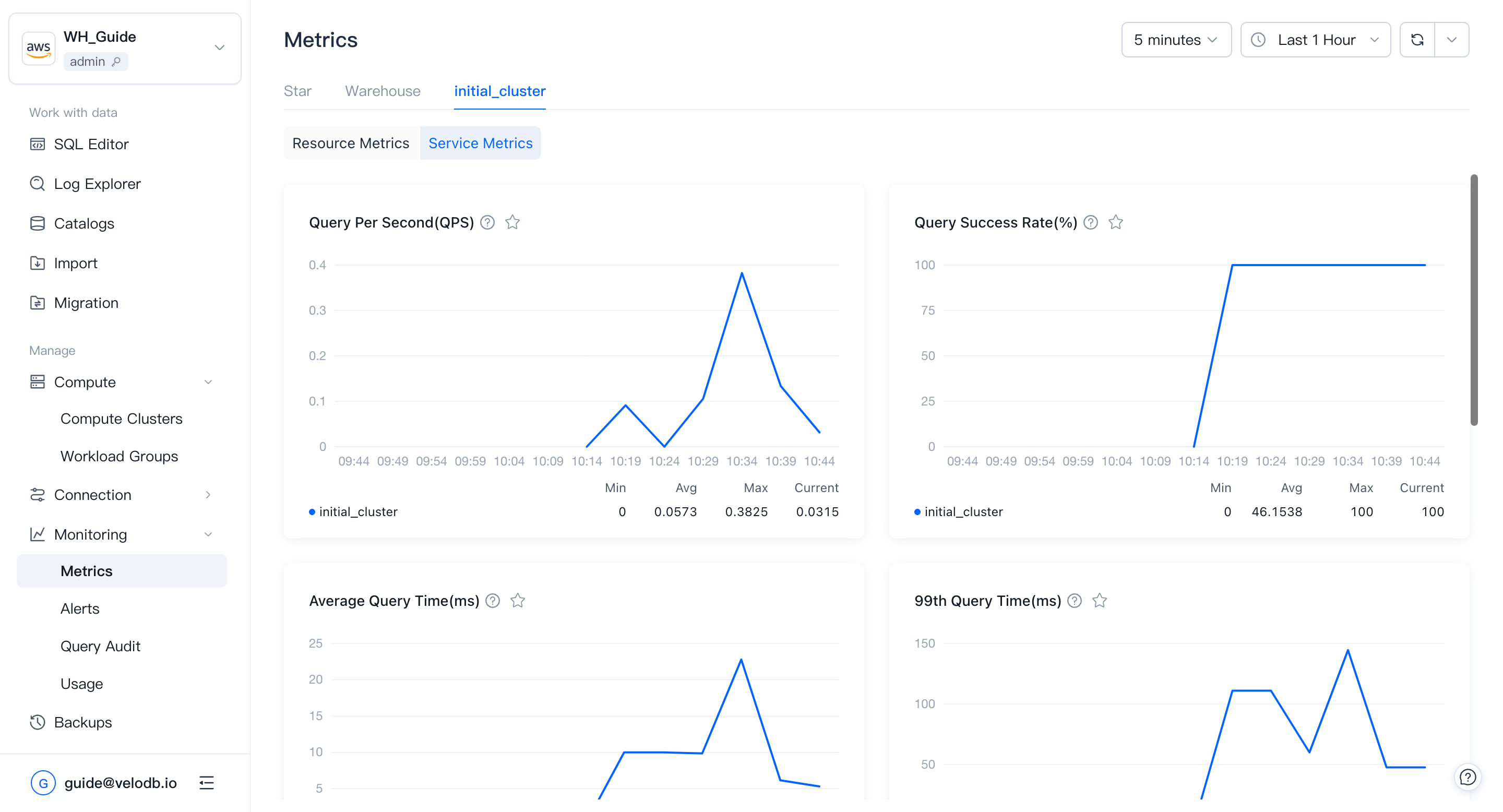Refresh the metrics charts
Image resolution: width=1503 pixels, height=812 pixels.
1418,39
